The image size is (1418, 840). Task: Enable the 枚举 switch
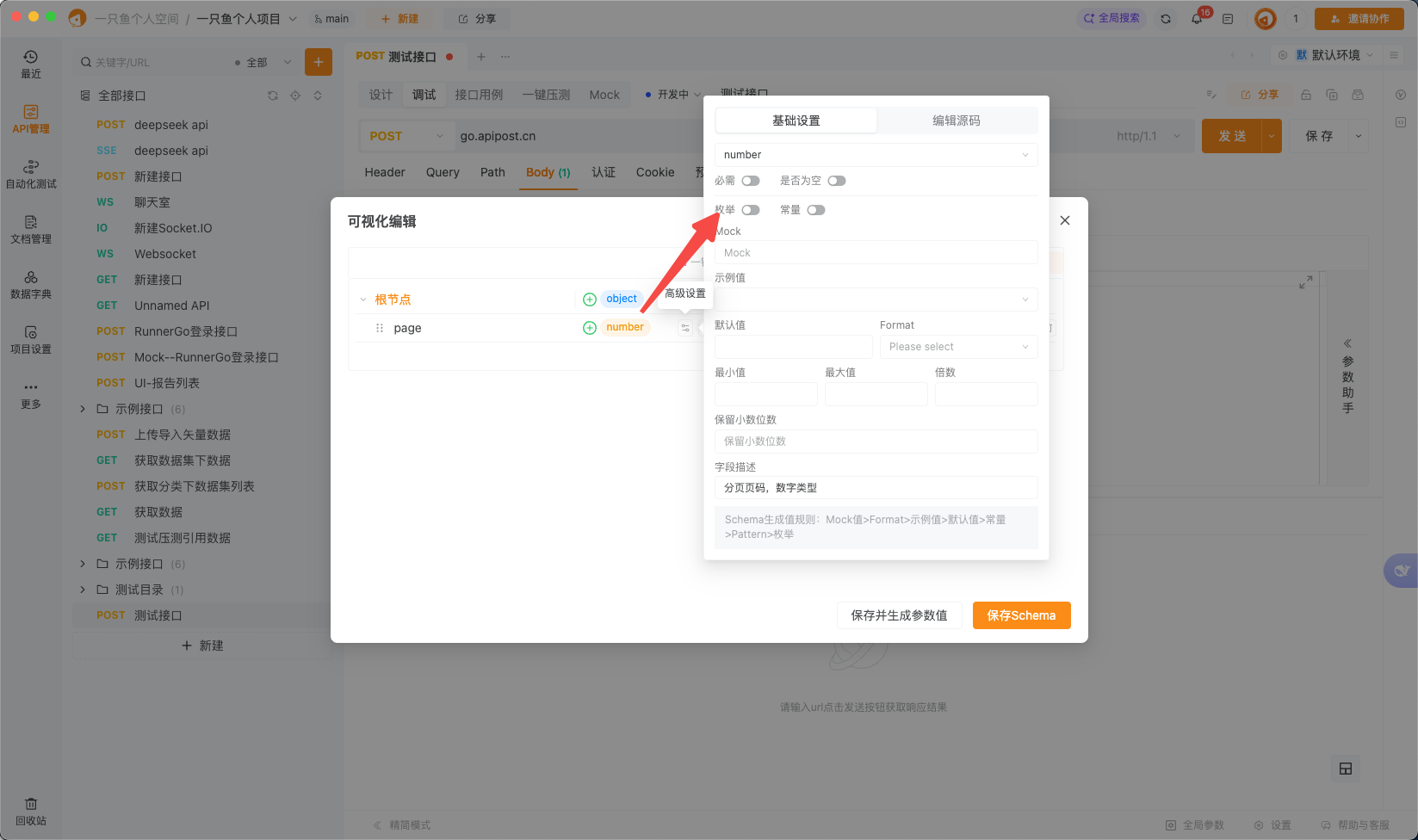click(750, 209)
